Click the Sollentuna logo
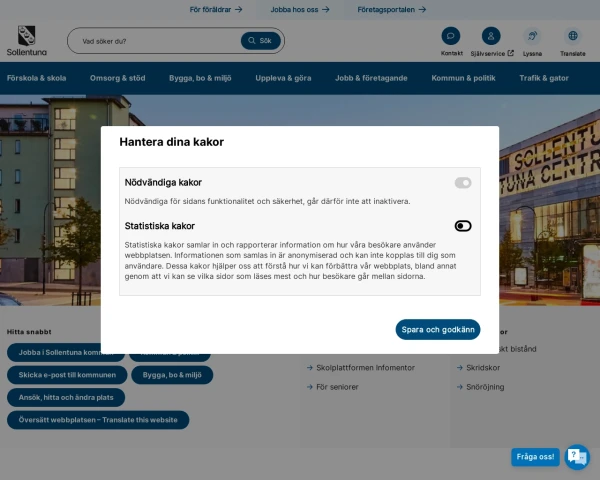This screenshot has height=480, width=600. coord(22,40)
